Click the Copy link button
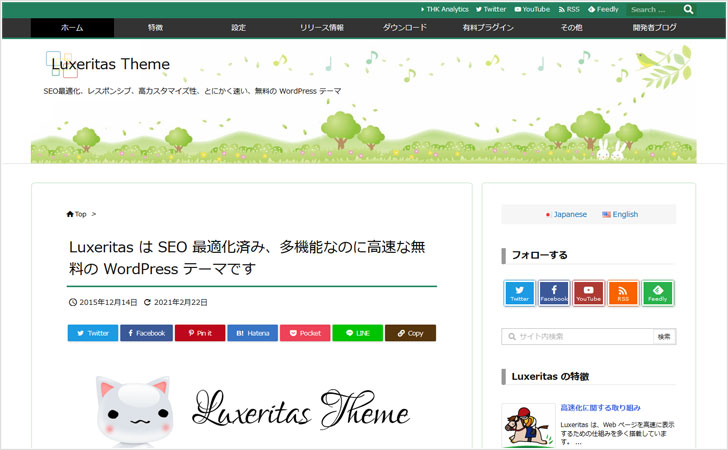 tap(410, 333)
